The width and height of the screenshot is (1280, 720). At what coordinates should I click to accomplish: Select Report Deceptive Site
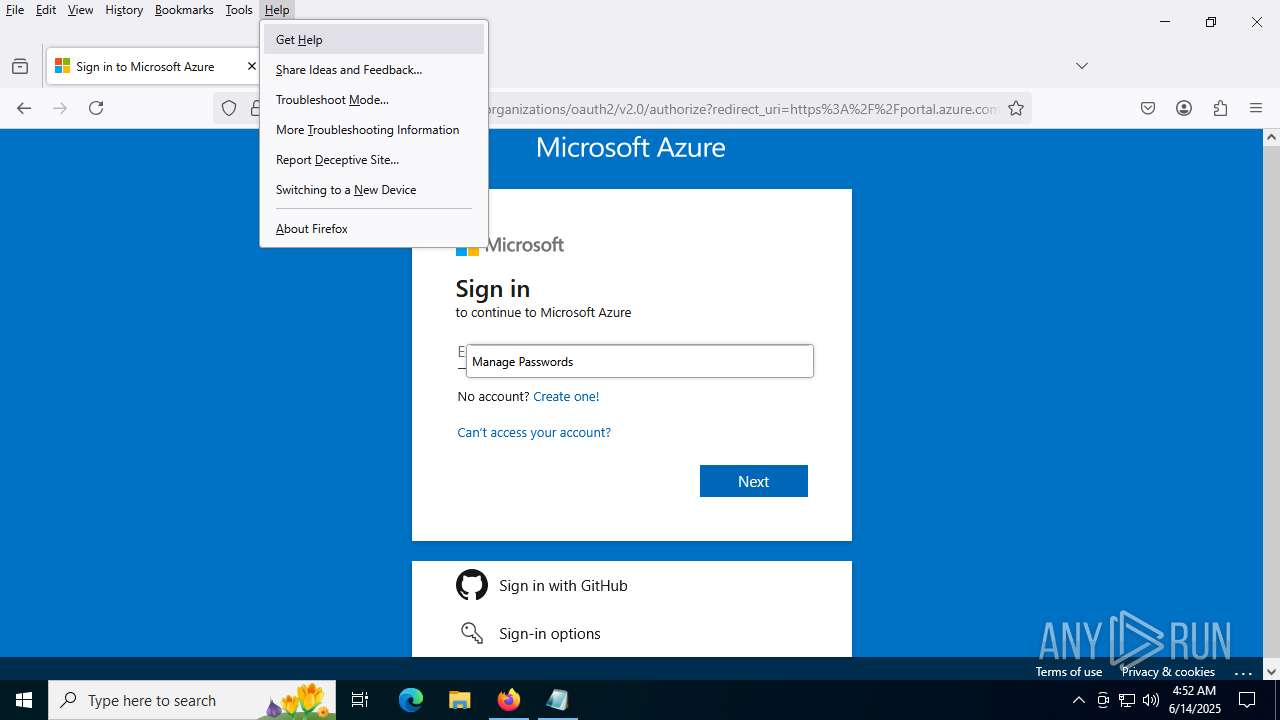click(x=374, y=160)
